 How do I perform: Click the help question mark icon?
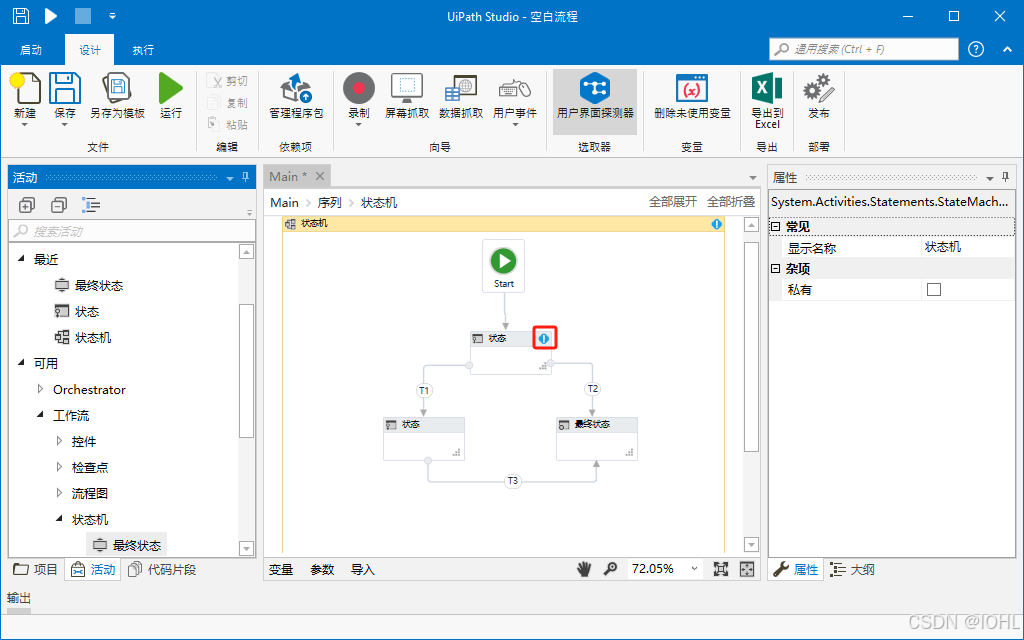pos(976,50)
